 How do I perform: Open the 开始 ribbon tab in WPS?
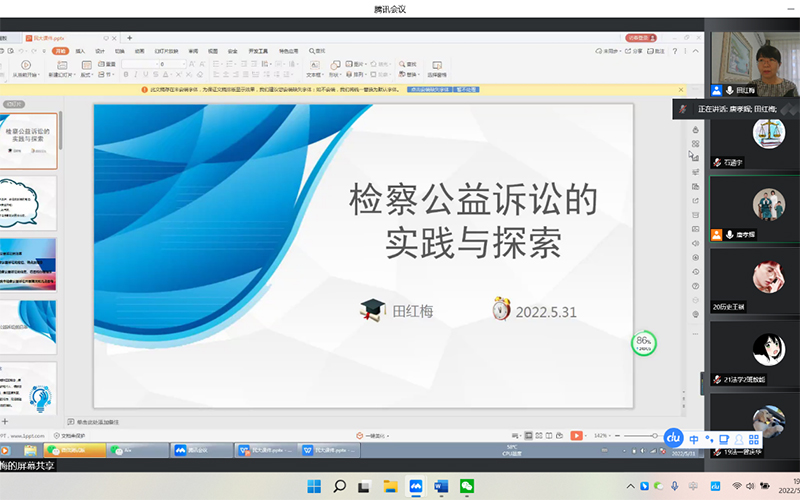pos(61,51)
